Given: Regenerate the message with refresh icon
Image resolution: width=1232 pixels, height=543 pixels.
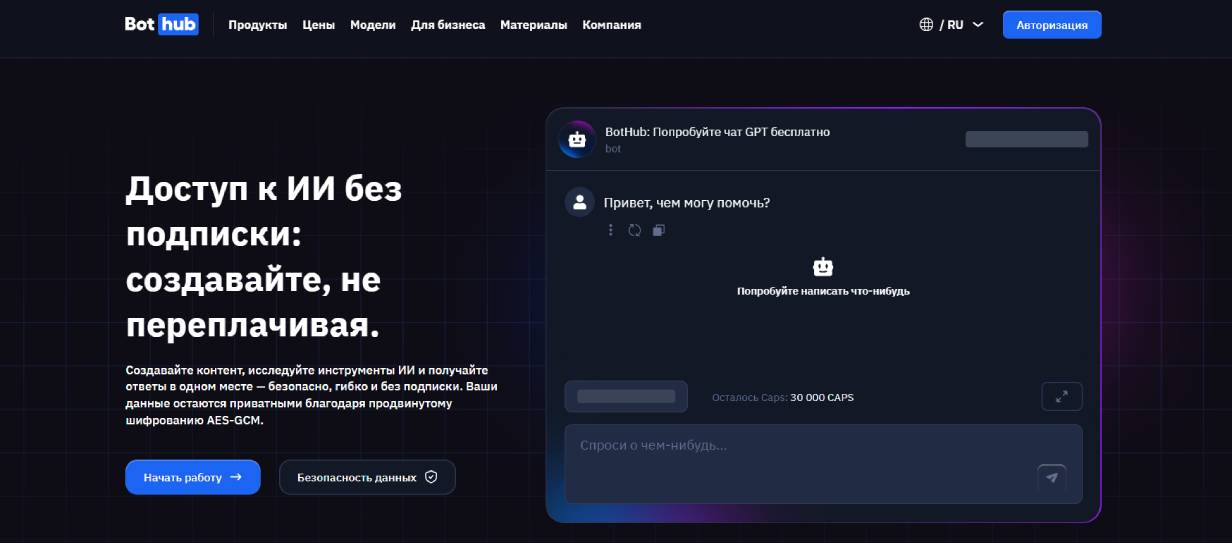Looking at the screenshot, I should (634, 230).
